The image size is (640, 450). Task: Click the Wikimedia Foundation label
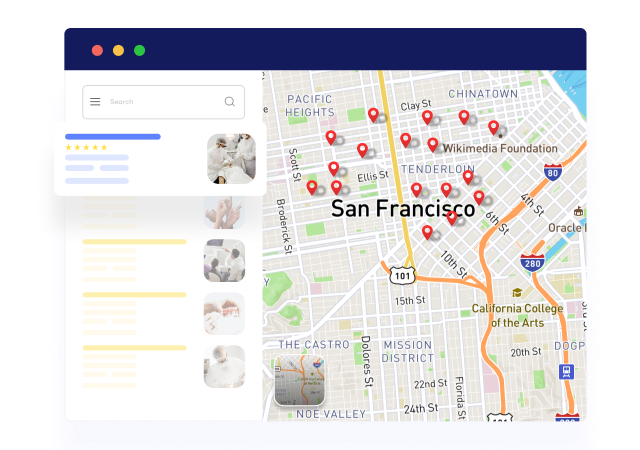tap(500, 149)
